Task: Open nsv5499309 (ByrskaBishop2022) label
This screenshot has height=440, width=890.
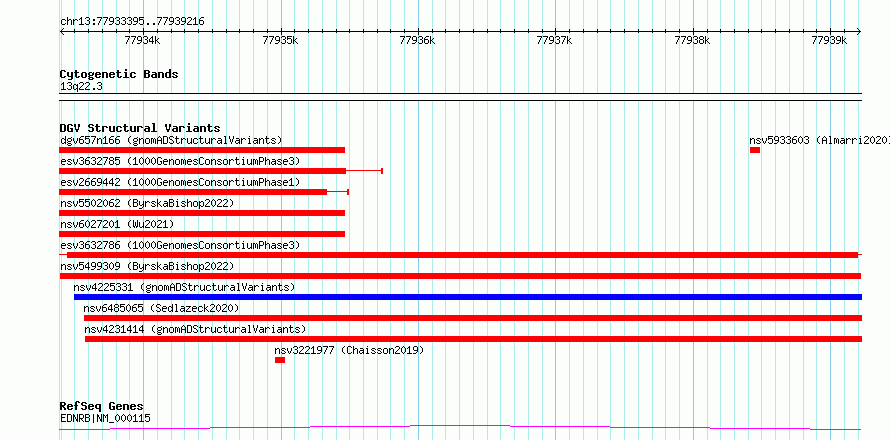Action: (x=147, y=266)
